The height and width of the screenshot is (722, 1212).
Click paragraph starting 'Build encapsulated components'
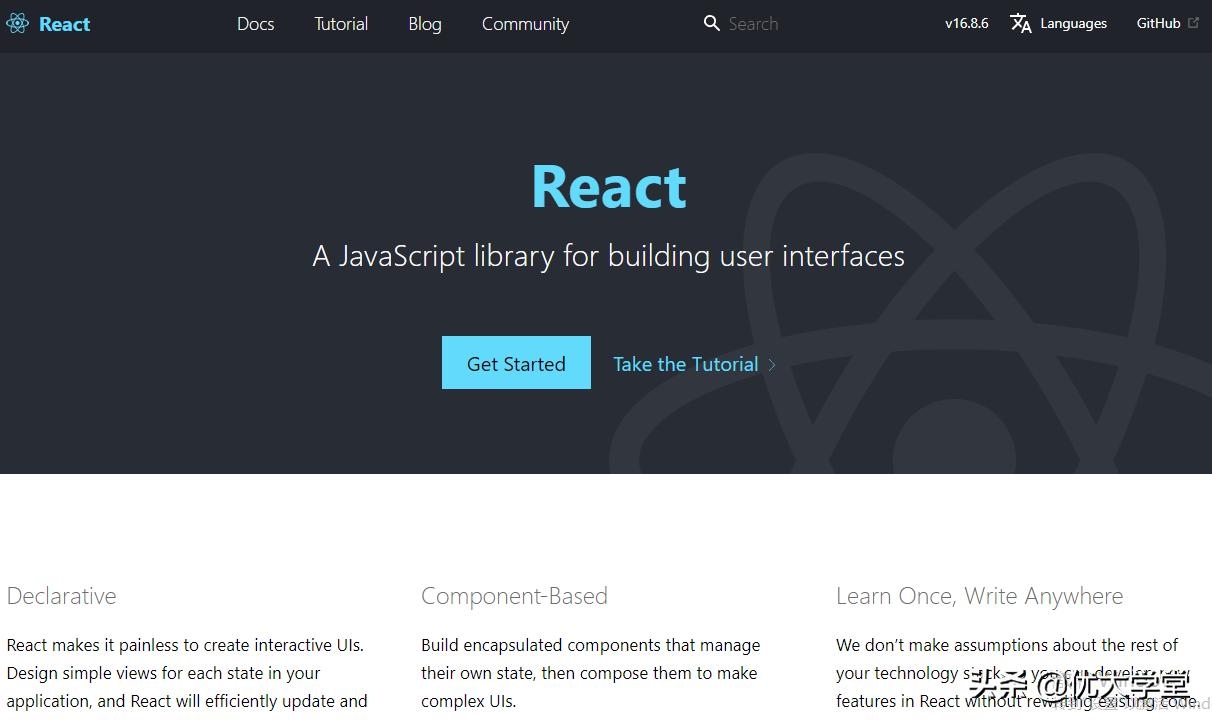click(590, 673)
